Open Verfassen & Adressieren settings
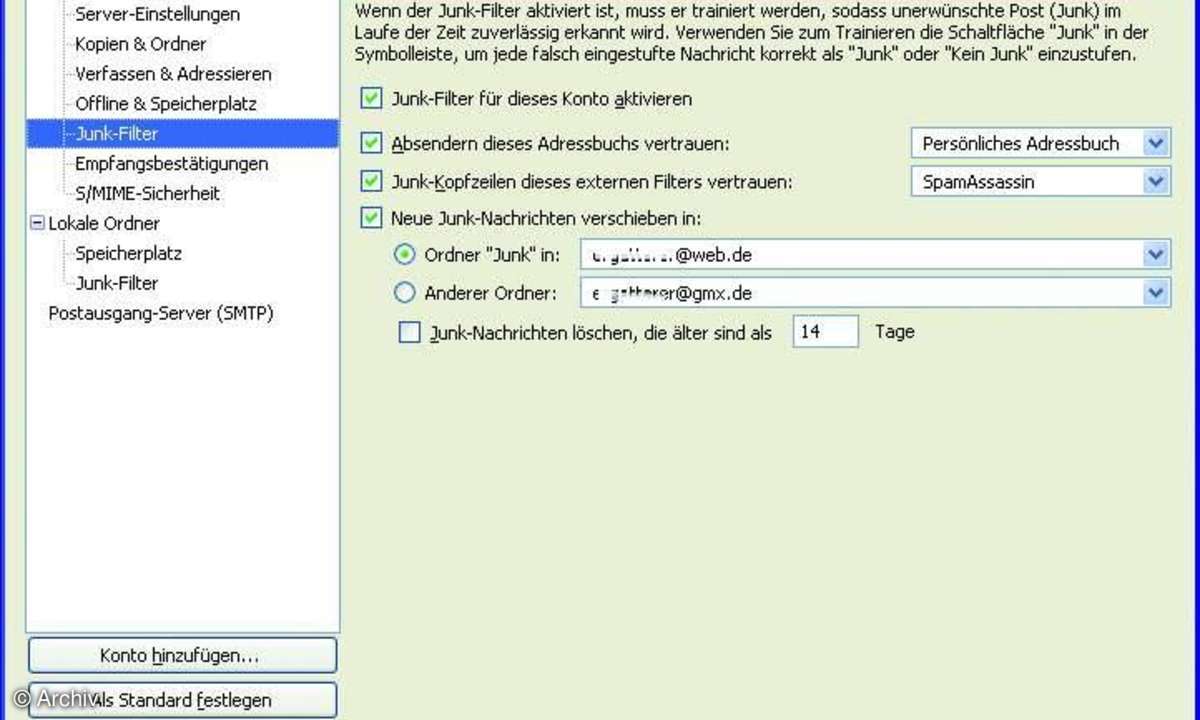This screenshot has width=1200, height=720. point(173,74)
